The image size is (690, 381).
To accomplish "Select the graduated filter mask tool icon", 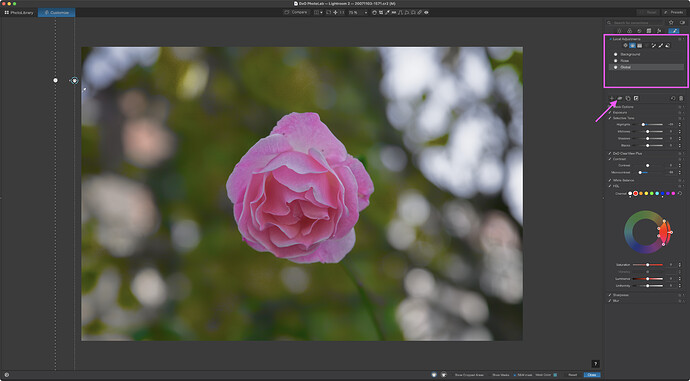I will point(639,46).
